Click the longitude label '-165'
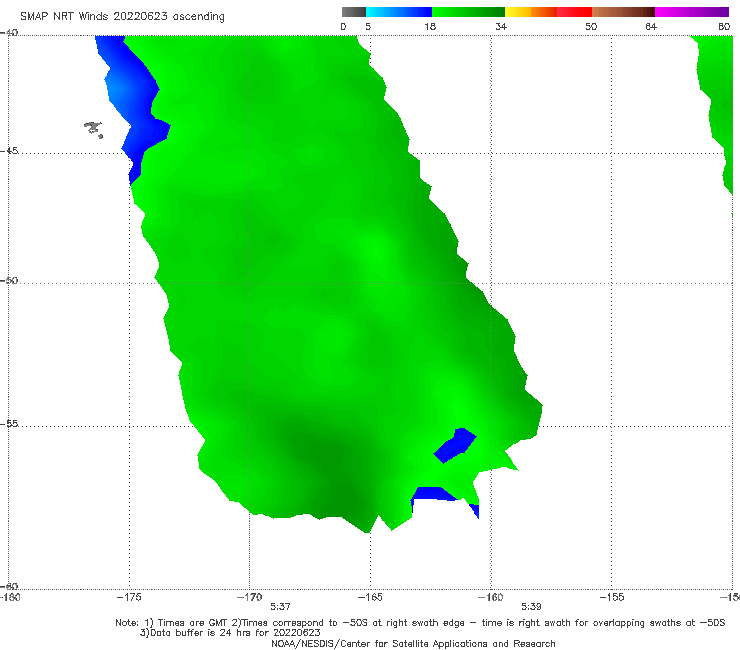740x650 pixels. (x=370, y=597)
